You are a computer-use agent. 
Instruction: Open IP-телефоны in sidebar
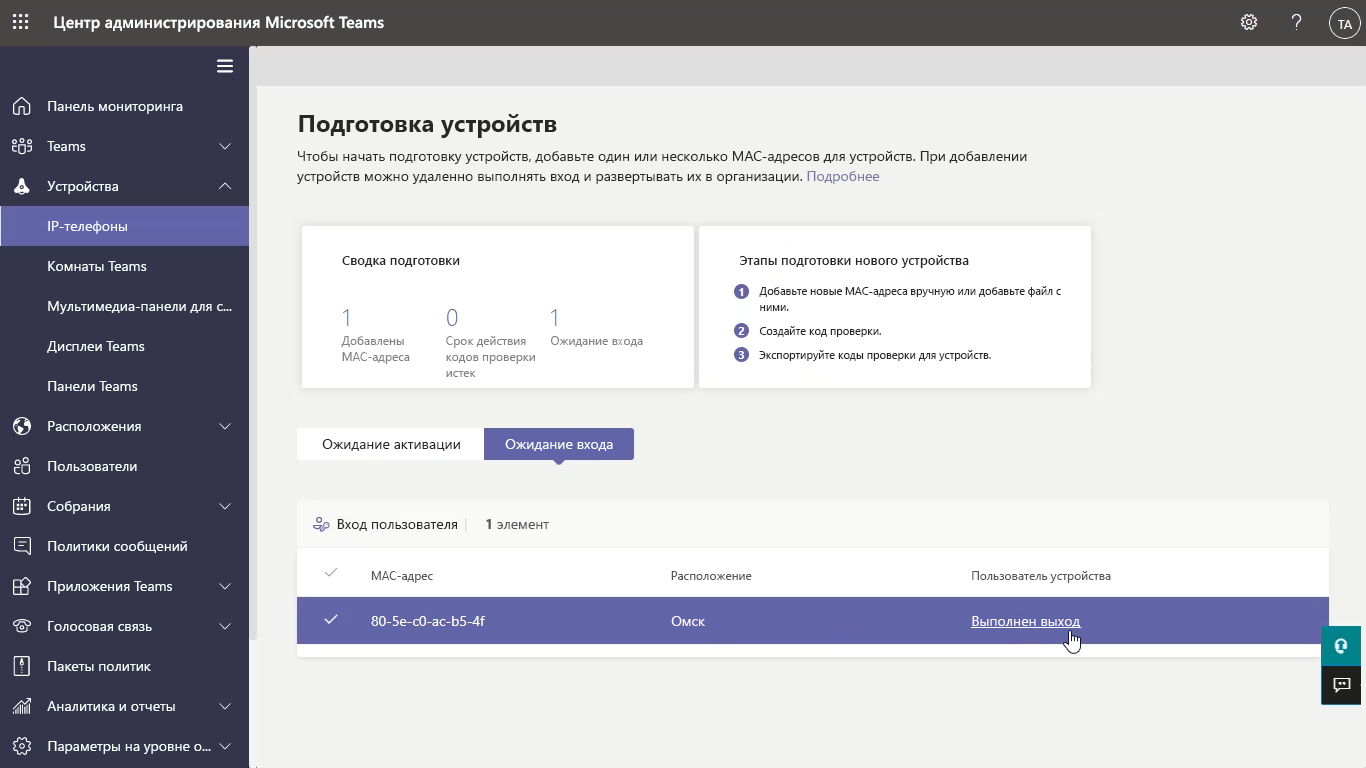click(x=124, y=226)
